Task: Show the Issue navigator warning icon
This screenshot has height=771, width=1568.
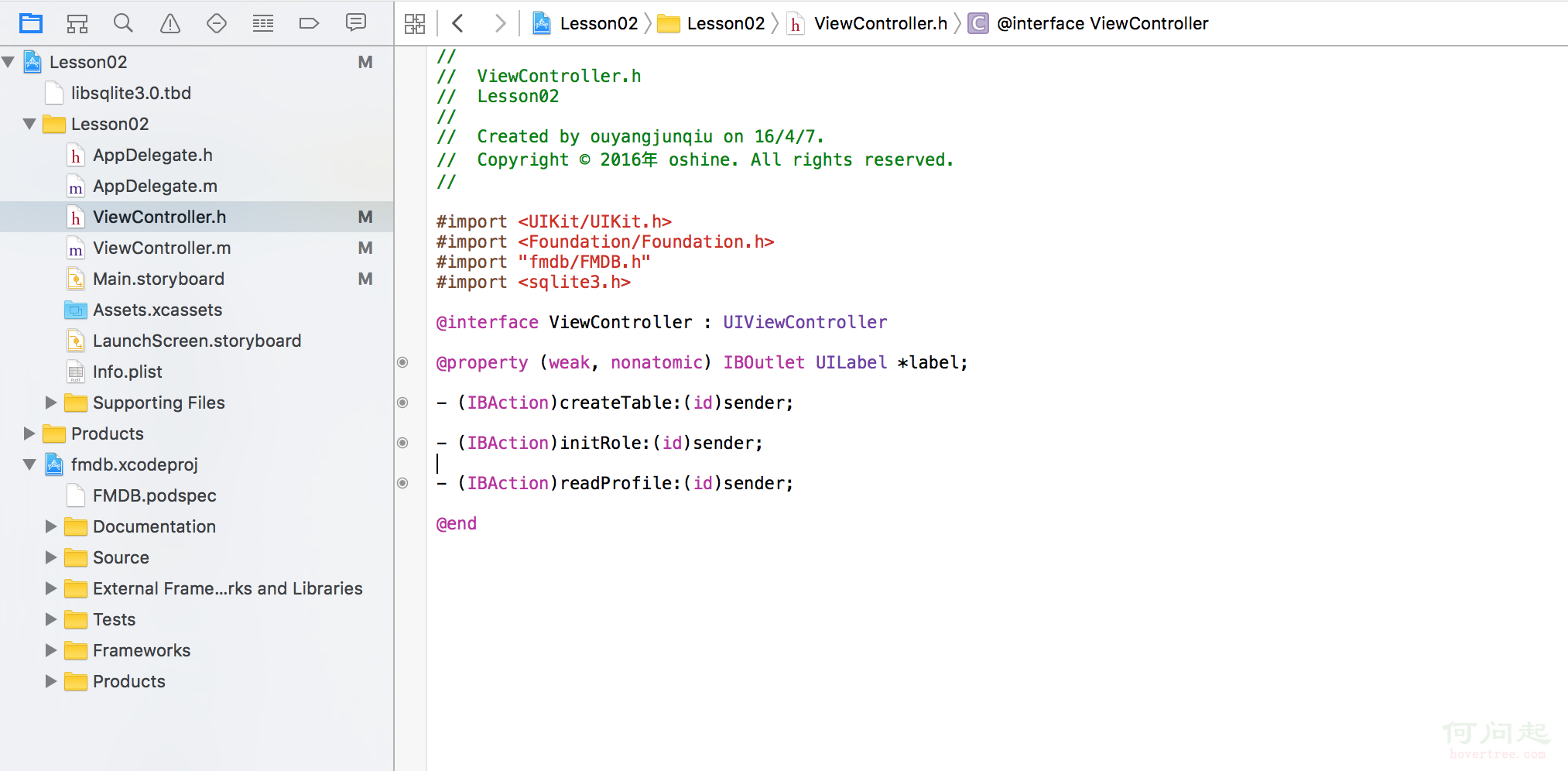Action: [170, 23]
